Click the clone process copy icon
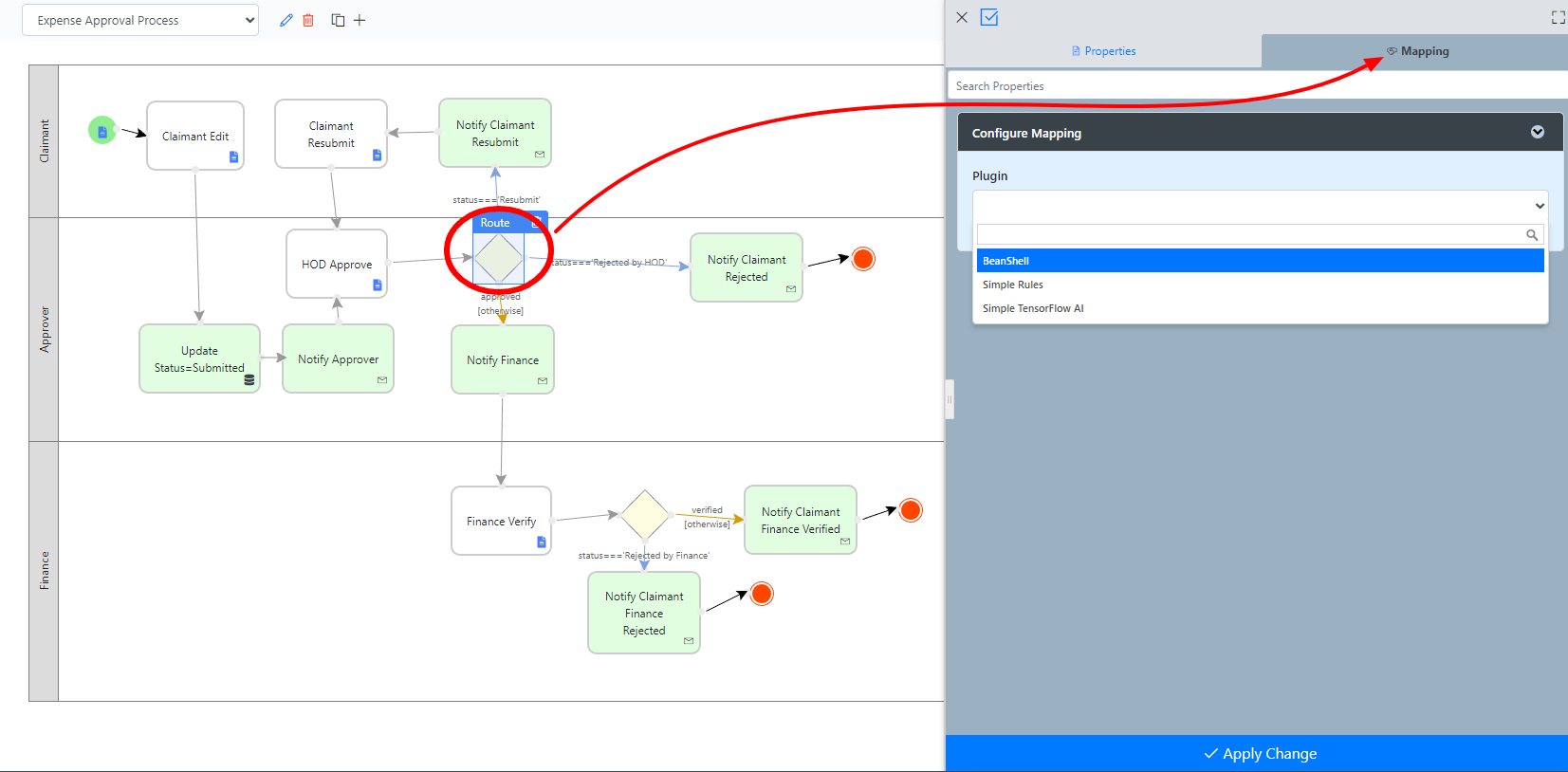The image size is (1568, 772). click(338, 20)
